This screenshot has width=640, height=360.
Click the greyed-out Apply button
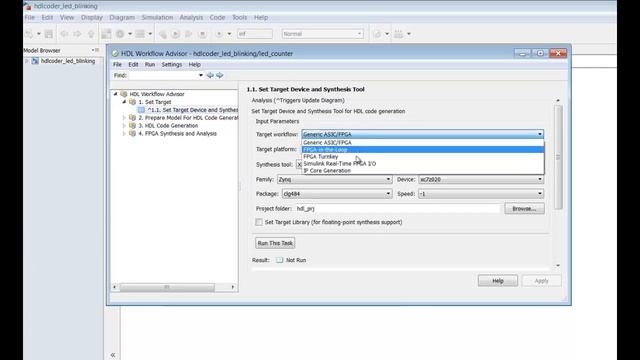coord(541,281)
